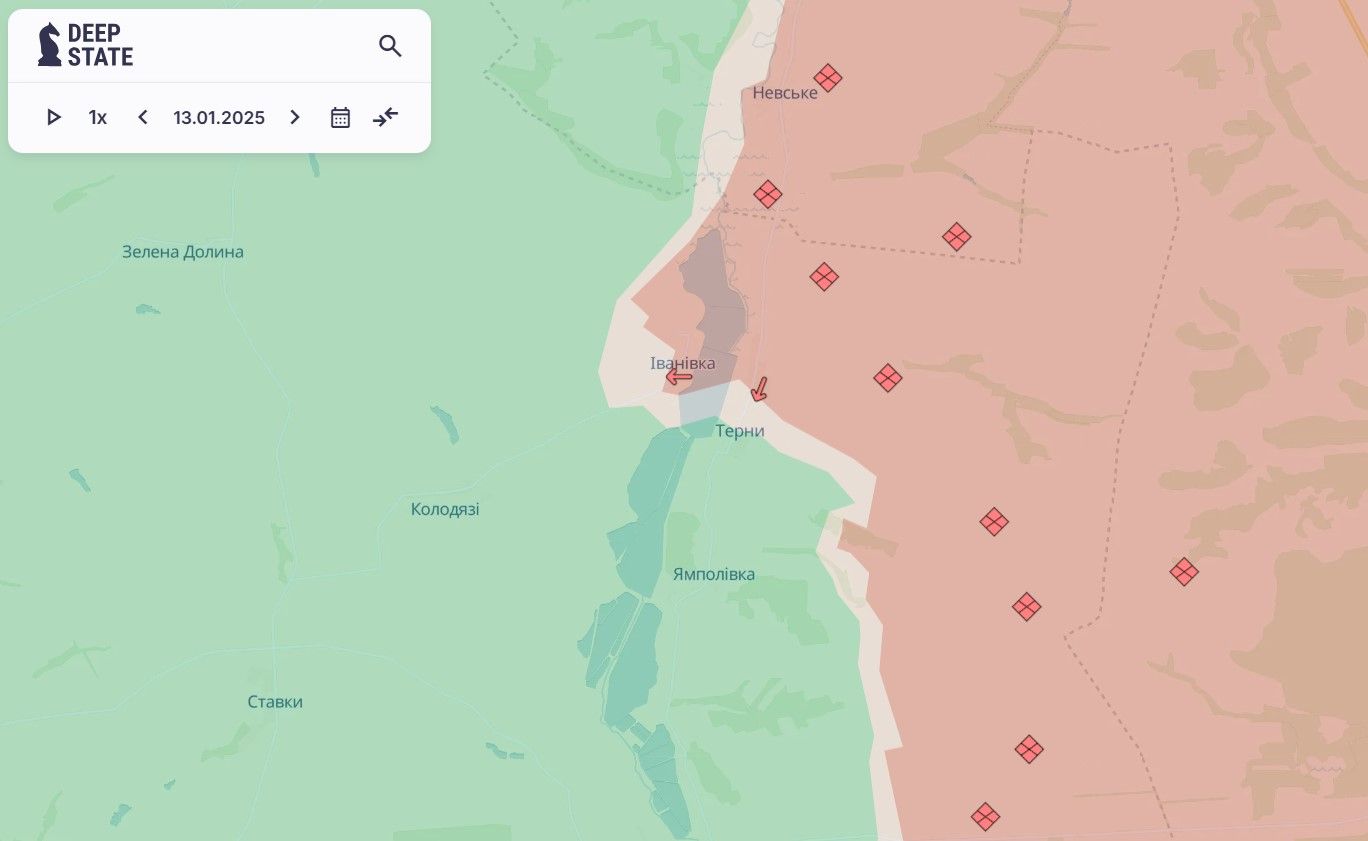The height and width of the screenshot is (841, 1368).
Task: Select the downward attack arrow near Терни
Action: pos(759,389)
